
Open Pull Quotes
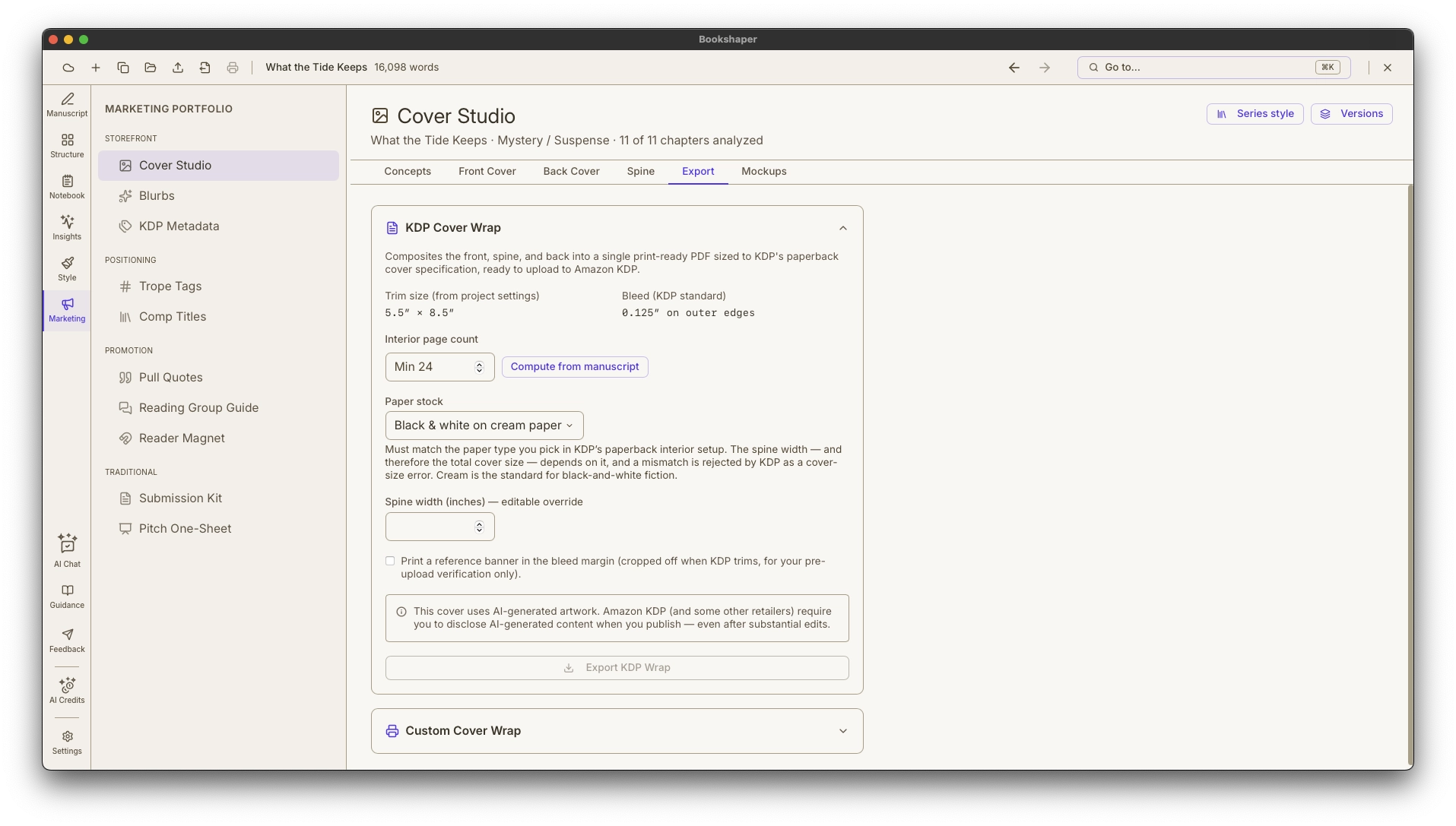tap(218, 378)
